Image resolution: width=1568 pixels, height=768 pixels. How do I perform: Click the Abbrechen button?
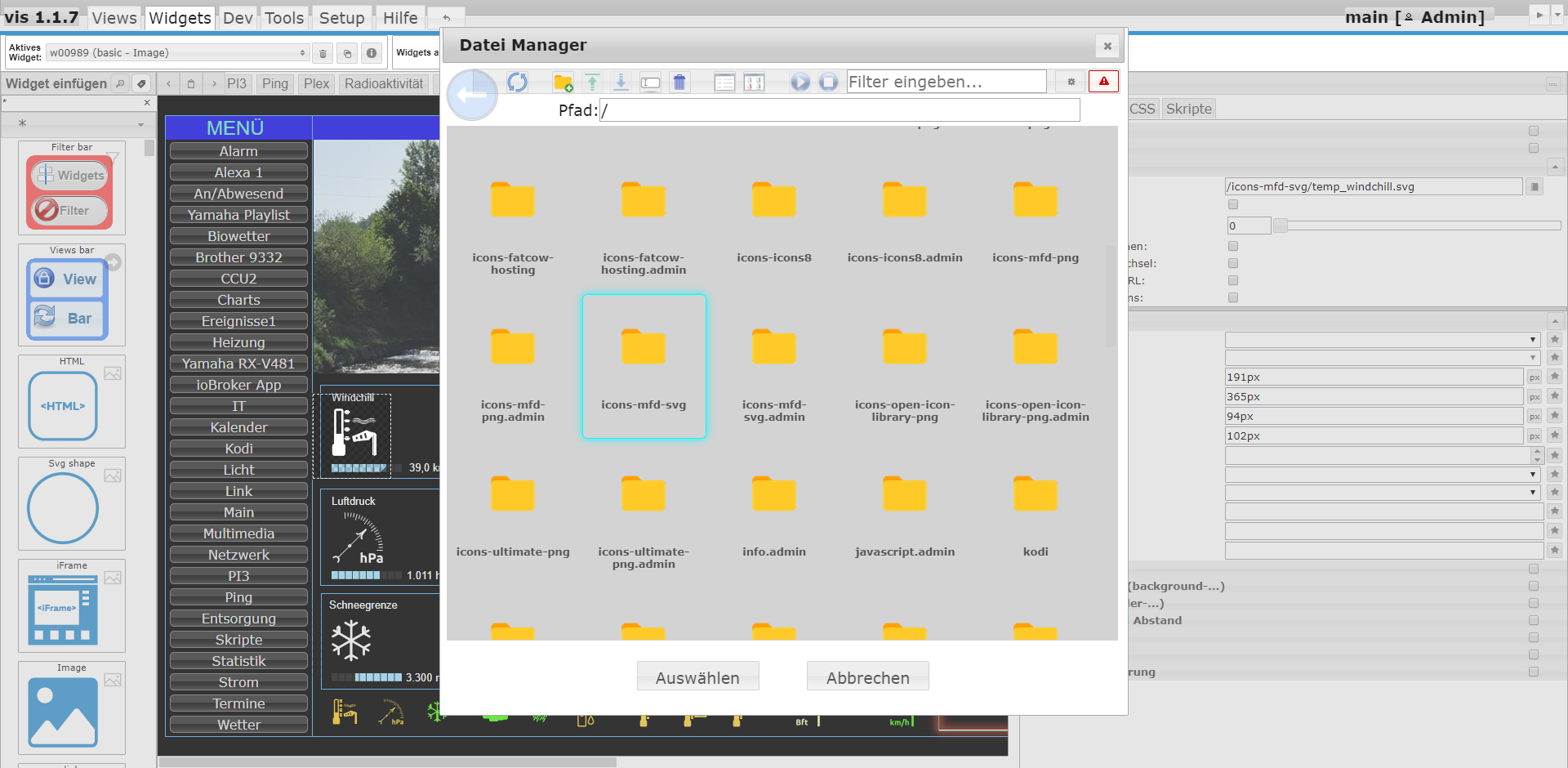[x=867, y=677]
